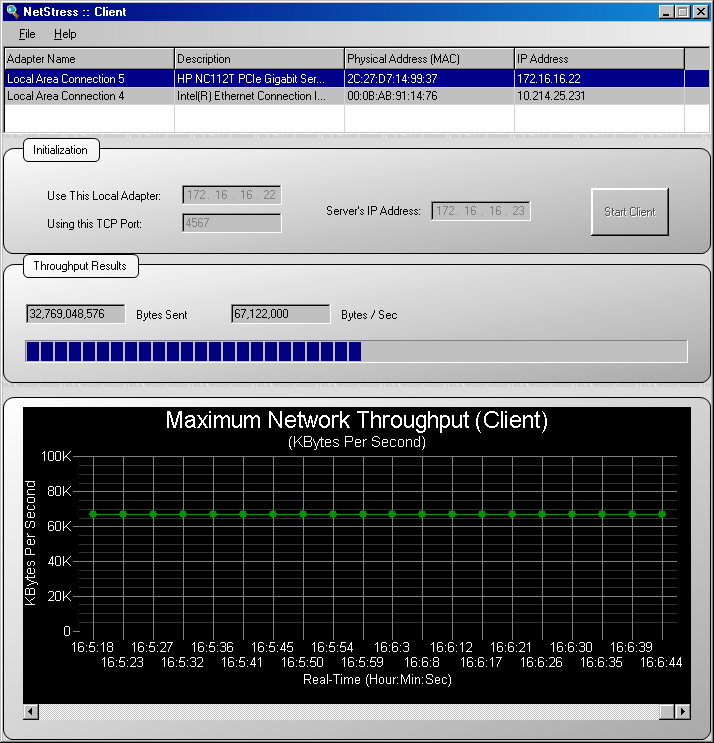Minimize the NetStress Client window
The image size is (714, 743).
pos(666,12)
